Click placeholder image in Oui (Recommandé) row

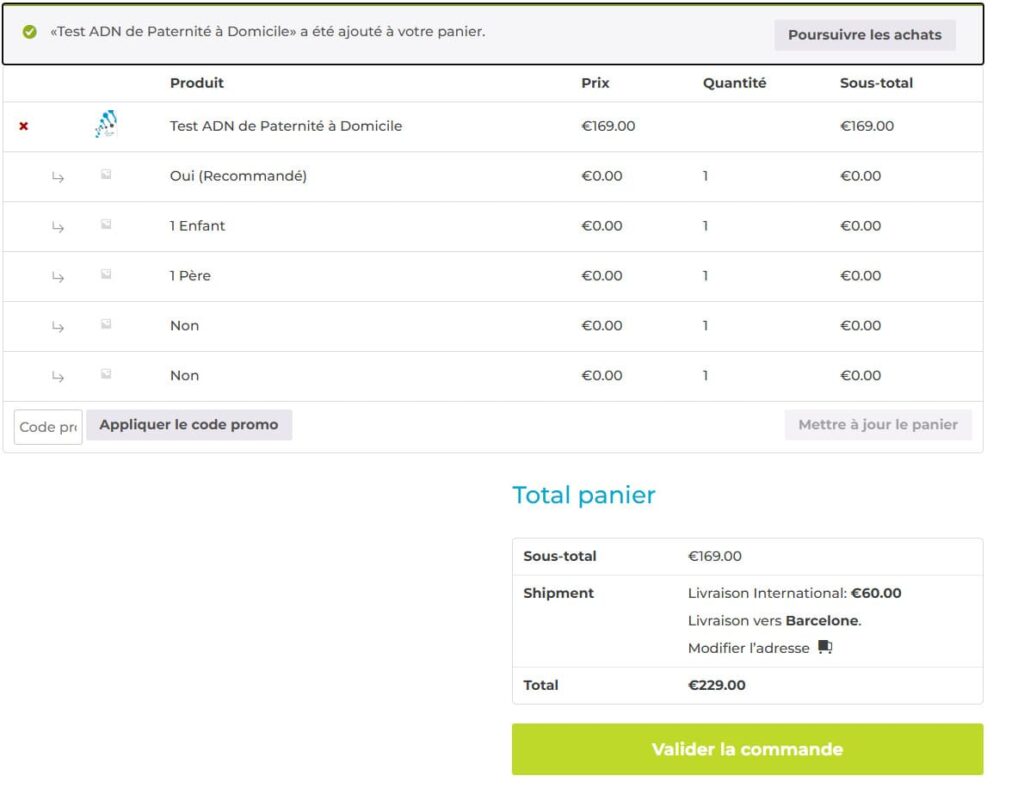(106, 174)
